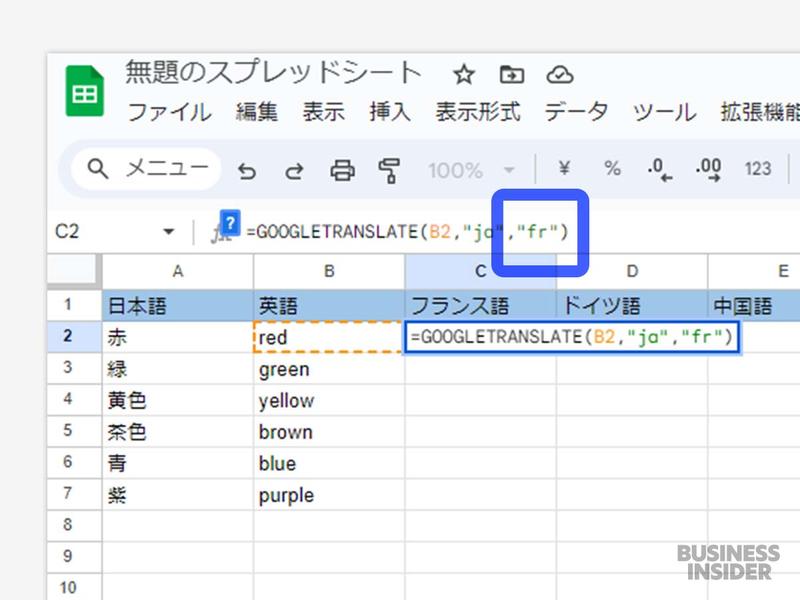Click the redo arrow icon
This screenshot has height=600, width=800.
pyautogui.click(x=294, y=170)
